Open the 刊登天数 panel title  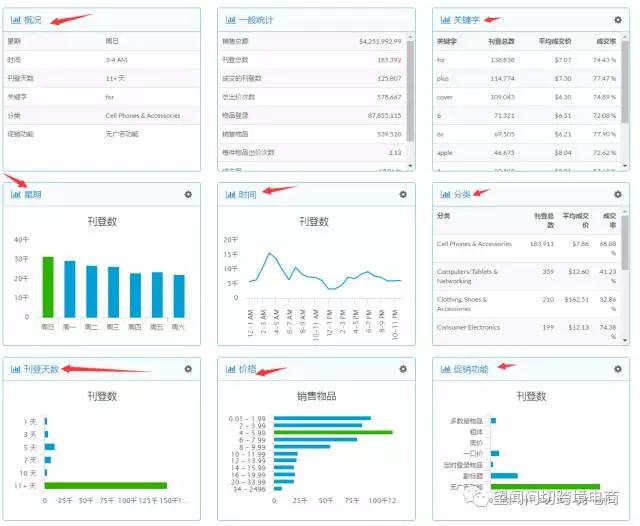41,369
